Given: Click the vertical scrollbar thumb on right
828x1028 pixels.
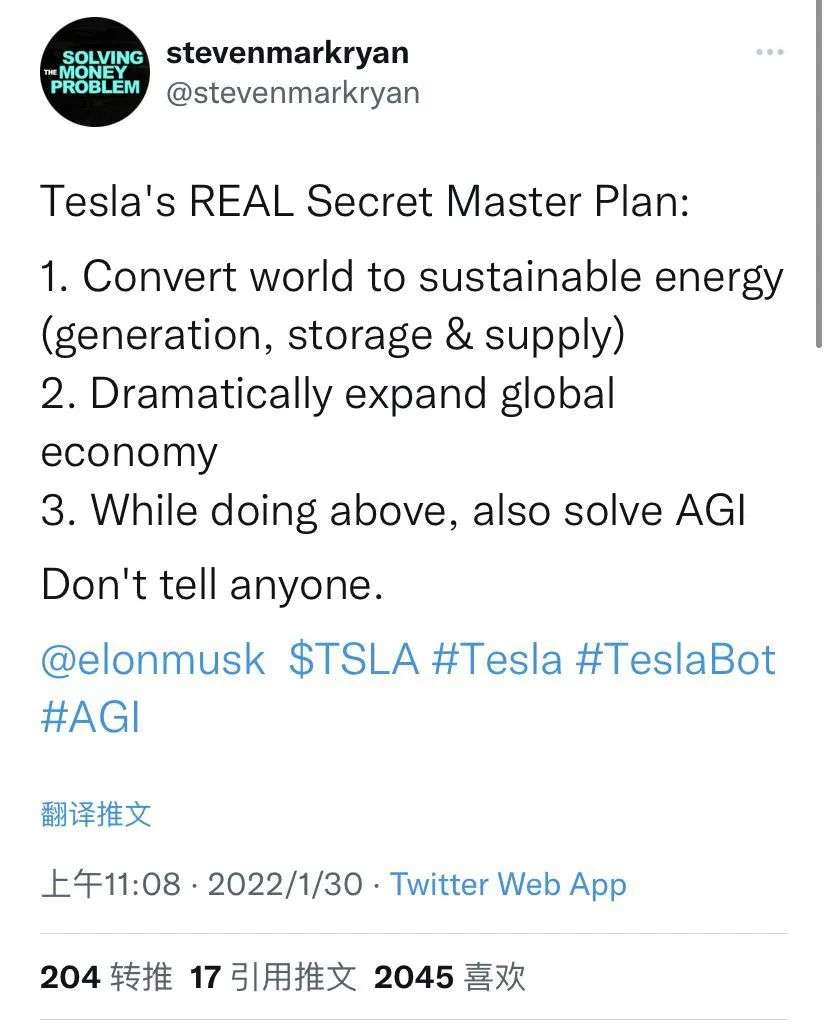Looking at the screenshot, I should tap(819, 174).
